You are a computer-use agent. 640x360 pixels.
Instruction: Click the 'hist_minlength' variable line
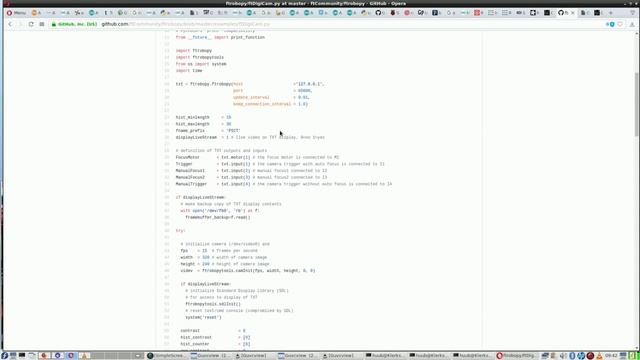coord(203,117)
